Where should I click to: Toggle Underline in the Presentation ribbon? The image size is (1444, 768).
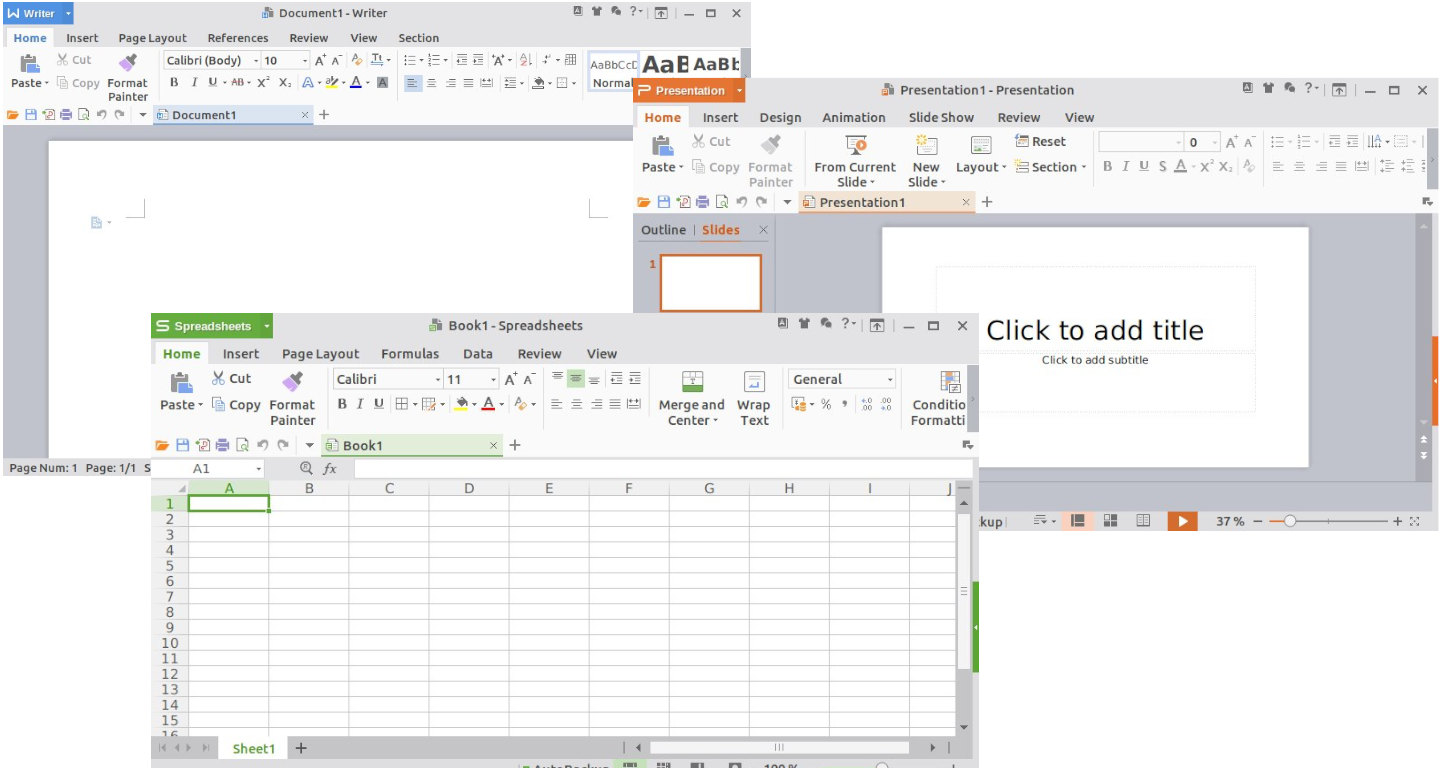pyautogui.click(x=1144, y=167)
